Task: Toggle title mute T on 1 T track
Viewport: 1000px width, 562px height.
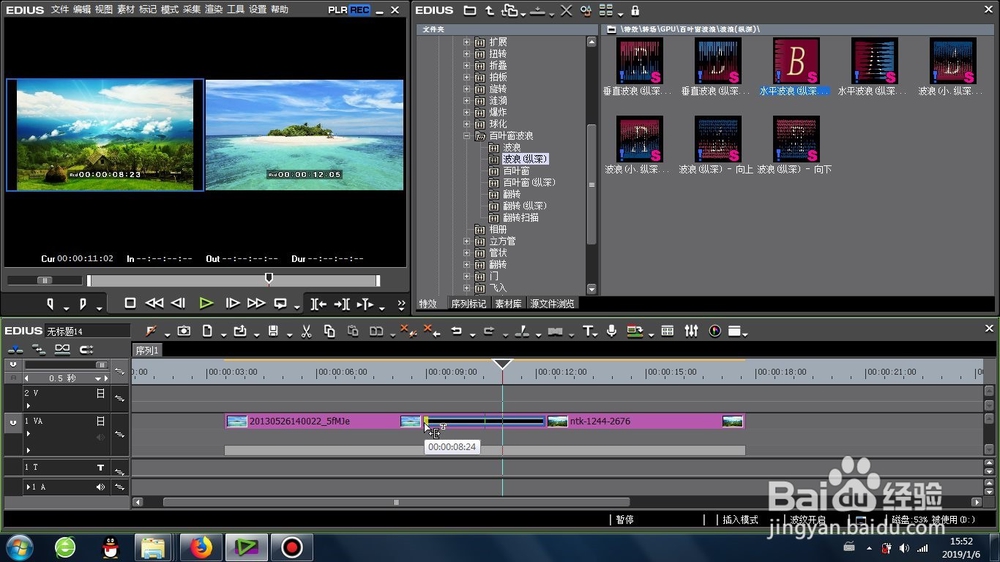Action: (100, 468)
